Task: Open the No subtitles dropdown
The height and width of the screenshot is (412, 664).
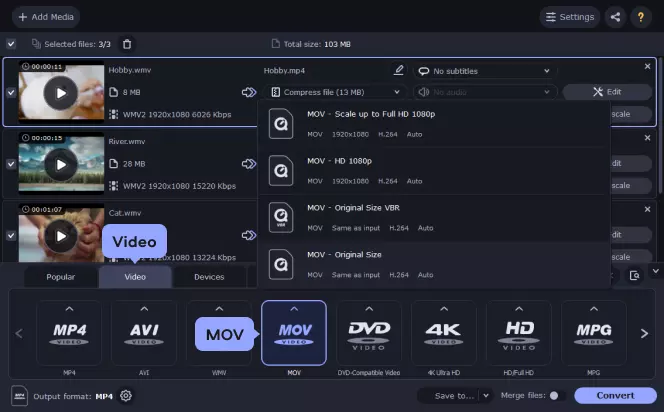Action: click(484, 71)
